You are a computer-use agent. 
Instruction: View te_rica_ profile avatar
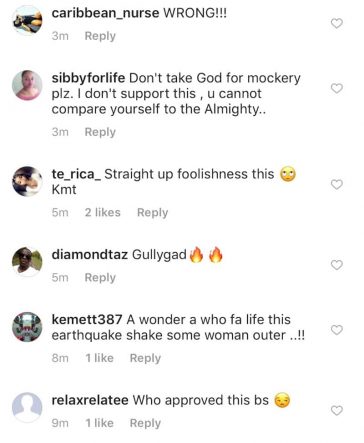[27, 181]
